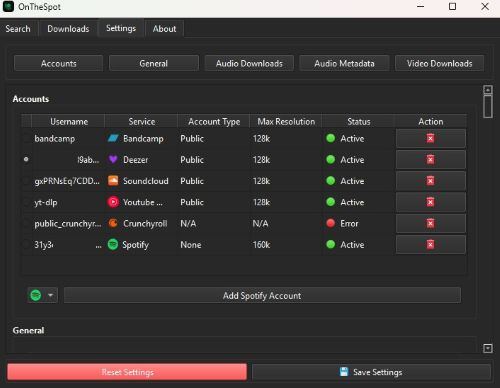Viewport: 500px width, 388px height.
Task: Minimize the OnTheSpot window
Action: [421, 6]
